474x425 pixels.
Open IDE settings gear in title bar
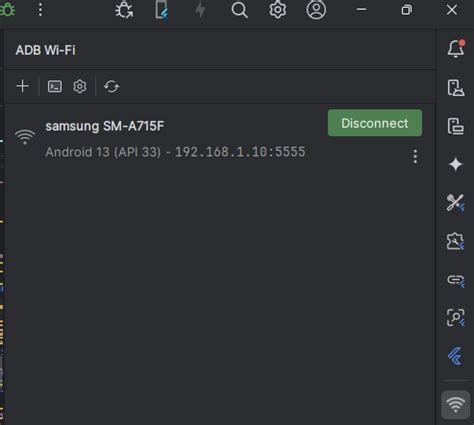278,10
